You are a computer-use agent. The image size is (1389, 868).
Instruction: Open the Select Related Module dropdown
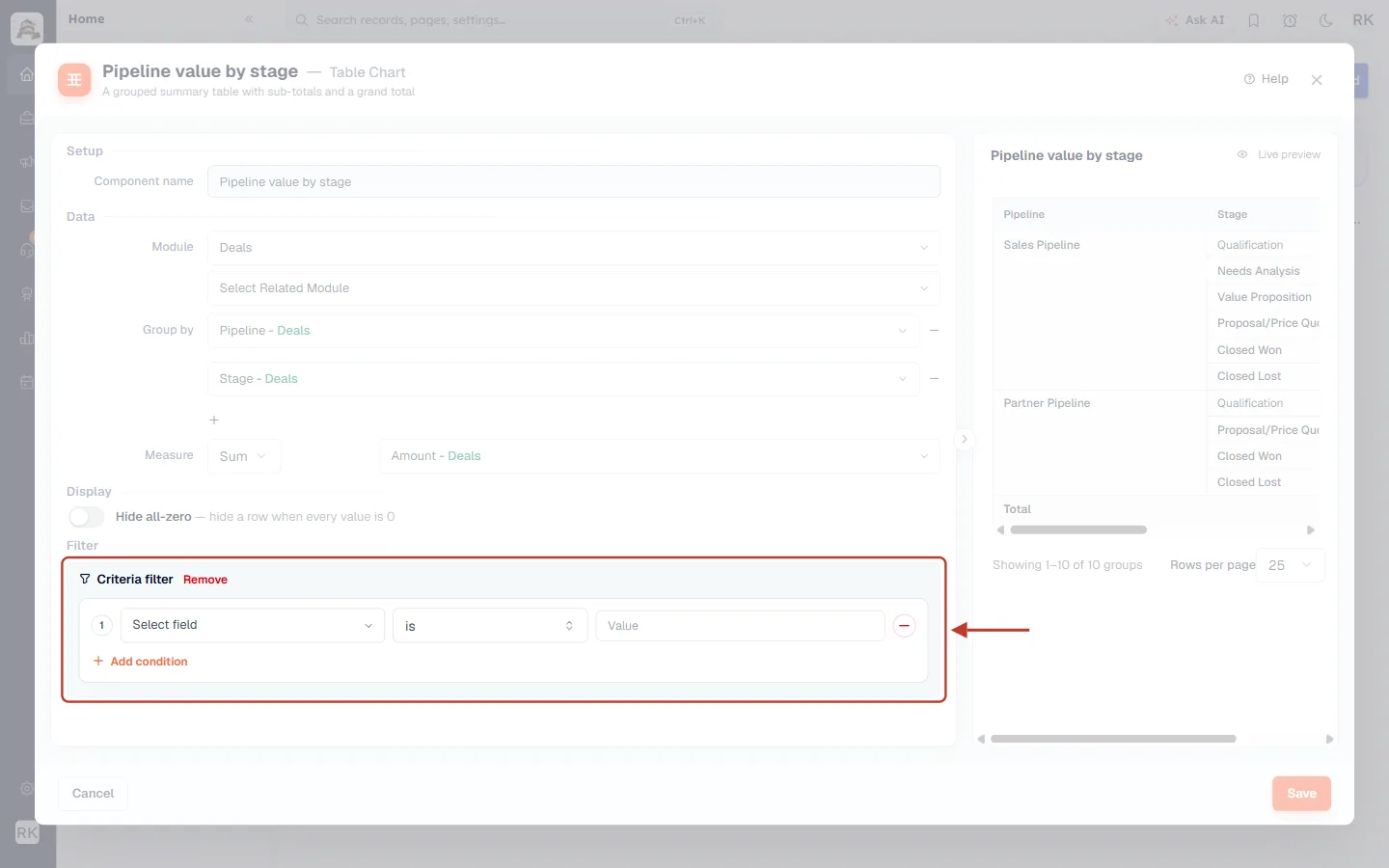click(574, 288)
